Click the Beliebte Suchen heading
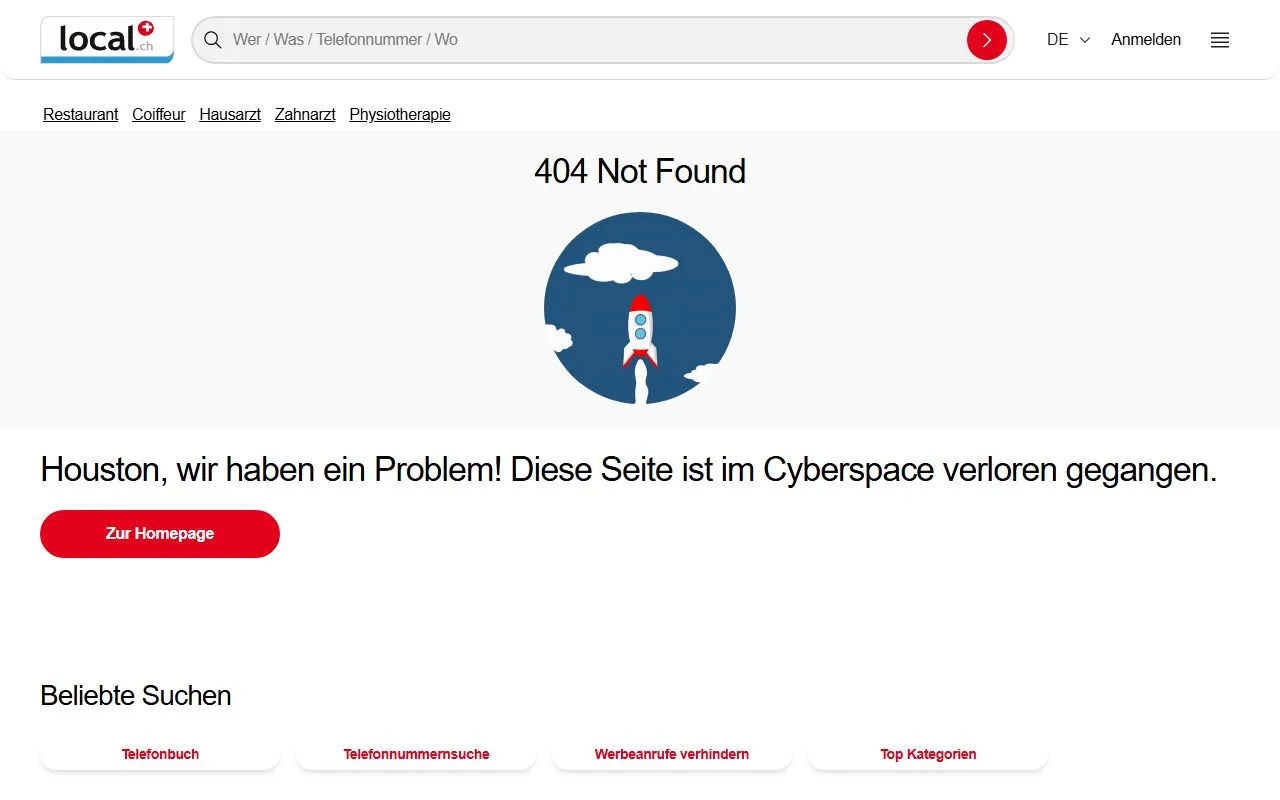Image resolution: width=1280 pixels, height=800 pixels. click(136, 696)
